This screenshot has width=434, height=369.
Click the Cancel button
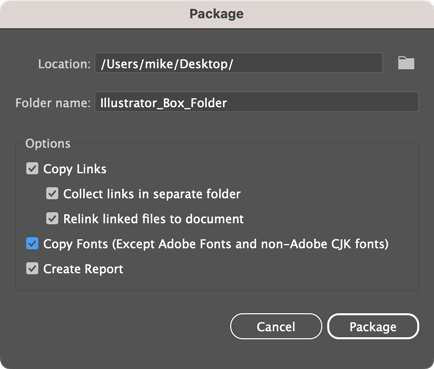276,326
